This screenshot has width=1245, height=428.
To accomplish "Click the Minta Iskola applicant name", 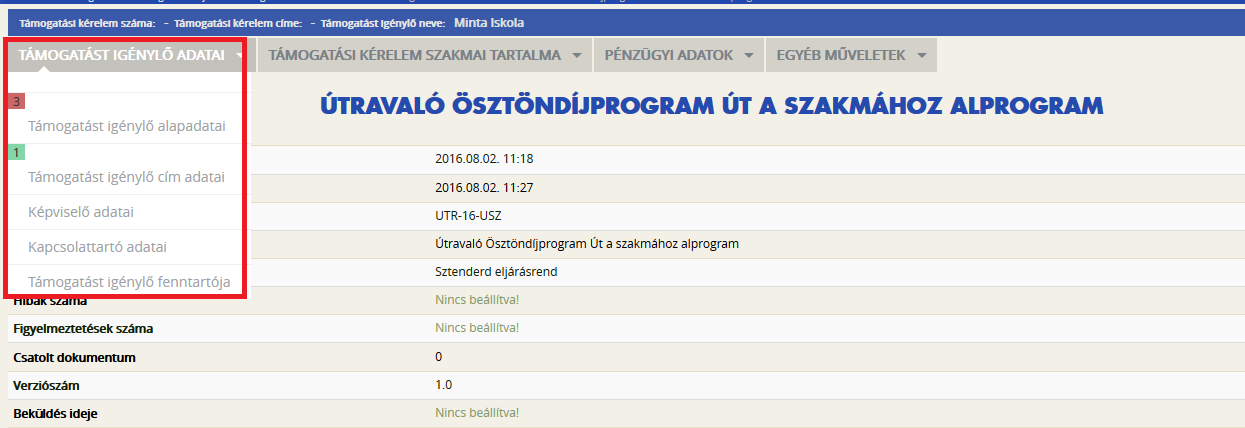I will point(488,22).
